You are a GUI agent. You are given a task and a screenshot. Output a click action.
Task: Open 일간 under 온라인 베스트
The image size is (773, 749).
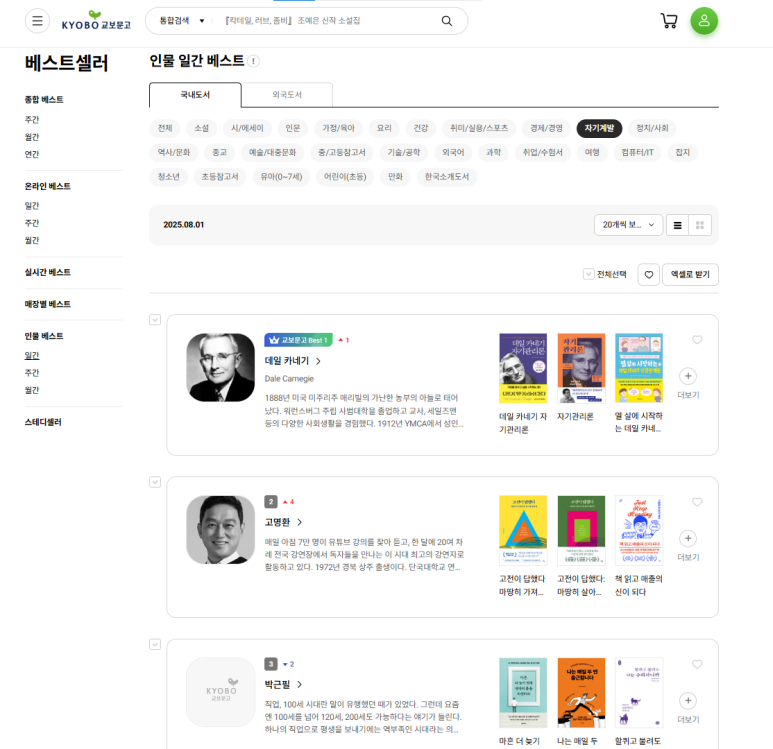coord(32,206)
